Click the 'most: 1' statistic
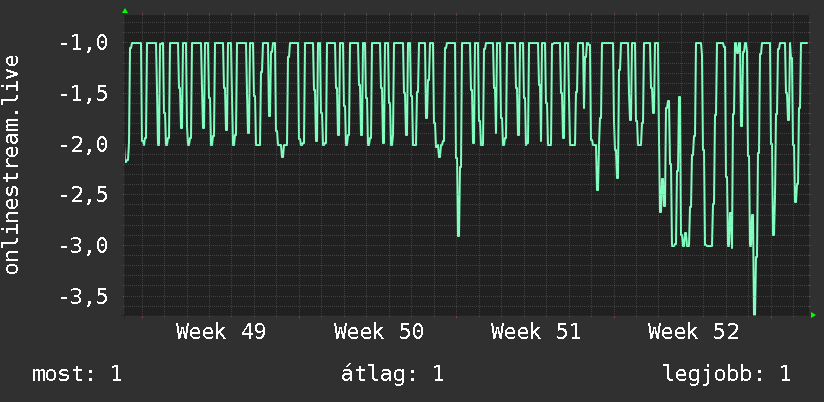This screenshot has height=402, width=824. [x=77, y=374]
